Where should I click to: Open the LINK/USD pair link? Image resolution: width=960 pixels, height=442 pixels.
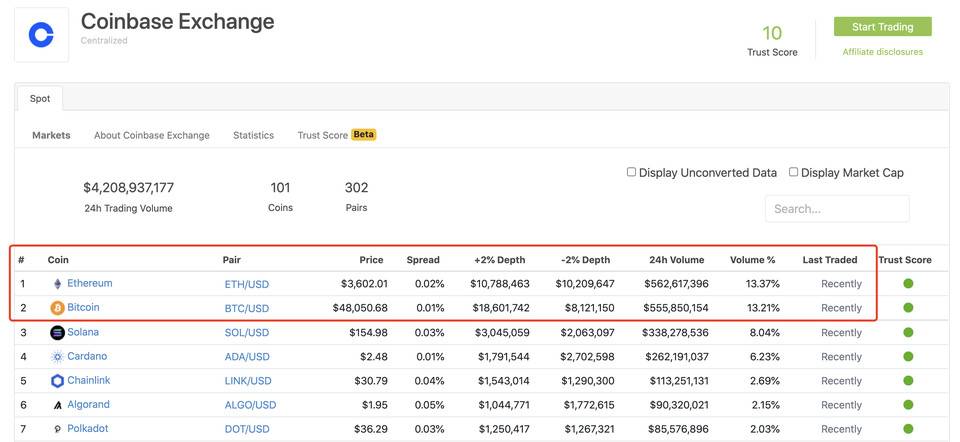point(248,381)
